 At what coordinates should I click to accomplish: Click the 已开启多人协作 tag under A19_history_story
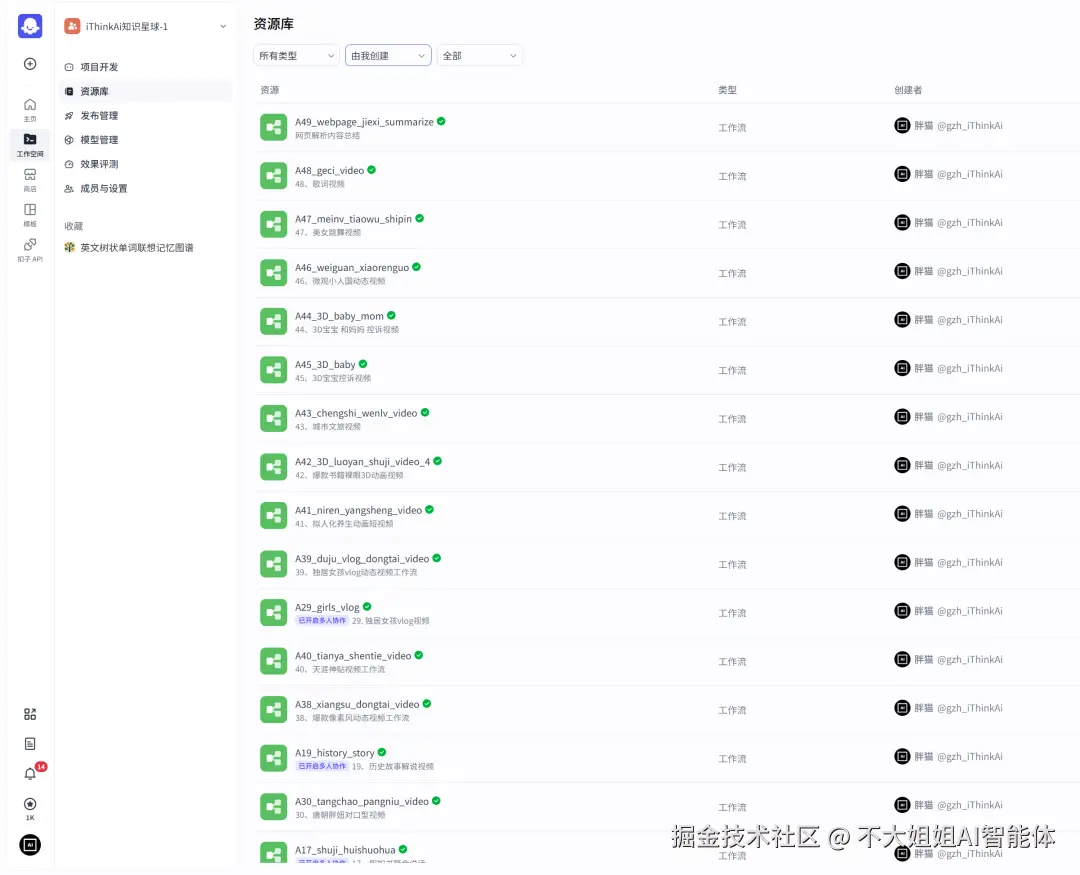click(x=322, y=766)
